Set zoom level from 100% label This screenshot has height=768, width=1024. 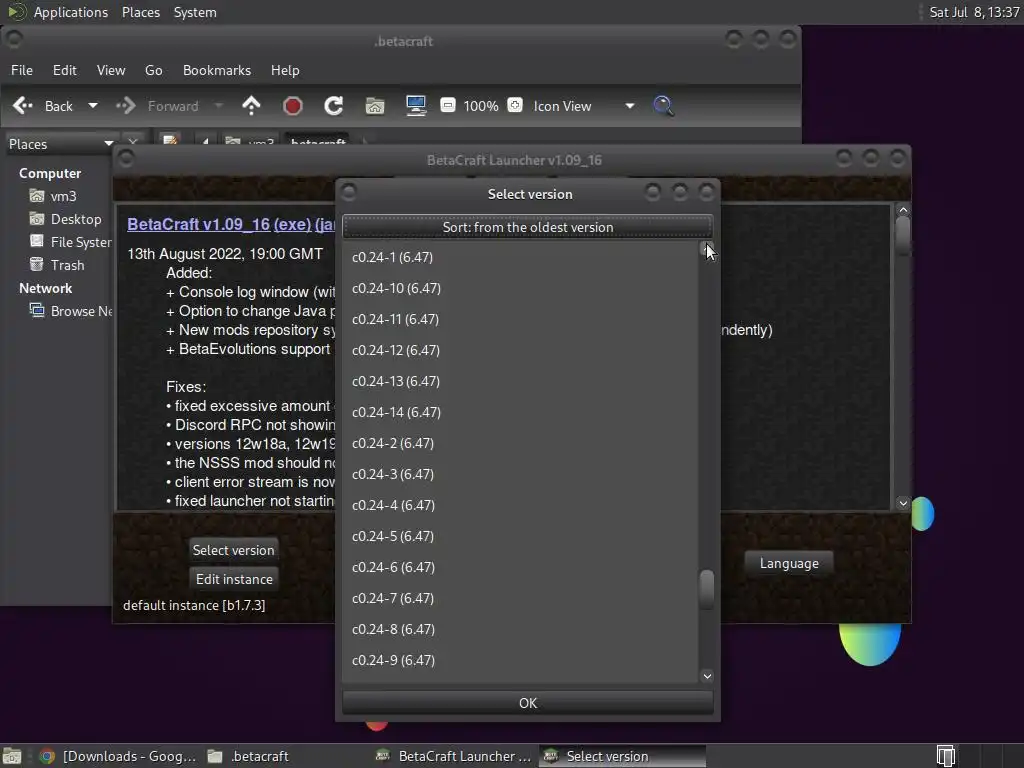(481, 106)
